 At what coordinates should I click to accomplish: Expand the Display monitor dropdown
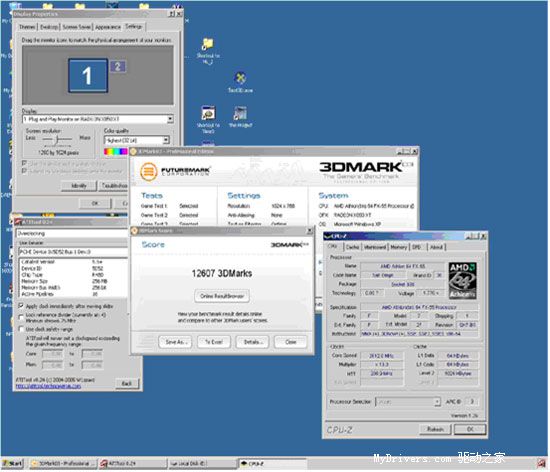170,119
